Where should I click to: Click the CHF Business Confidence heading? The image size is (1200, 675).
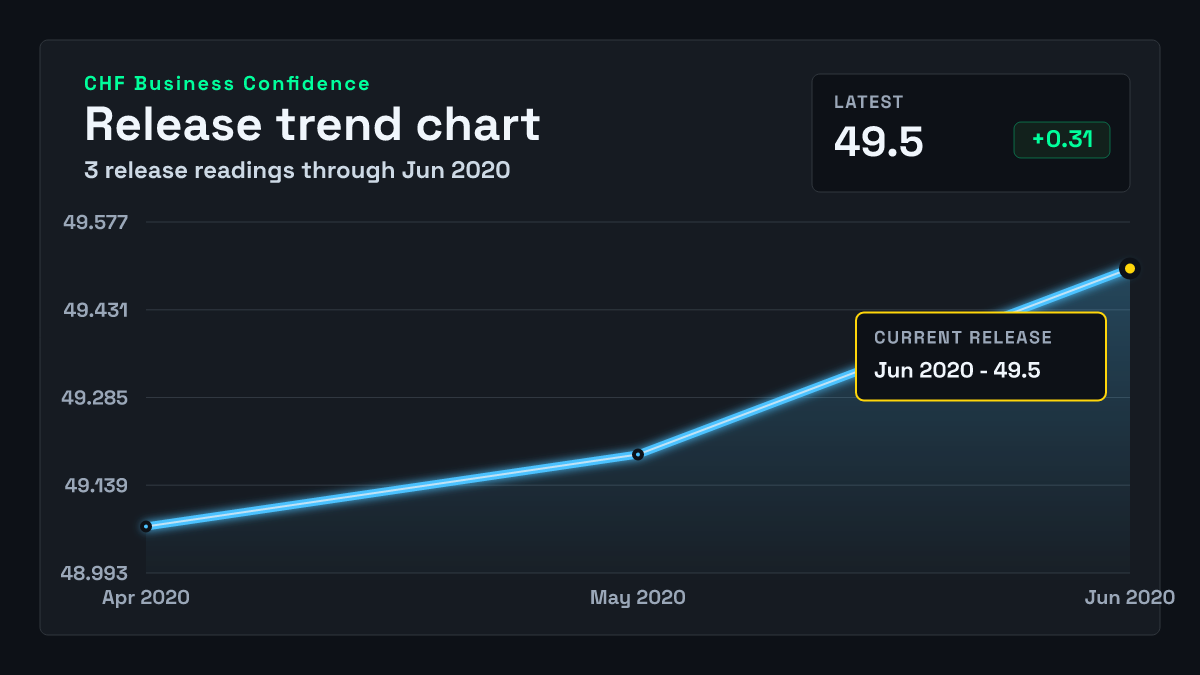[x=227, y=84]
